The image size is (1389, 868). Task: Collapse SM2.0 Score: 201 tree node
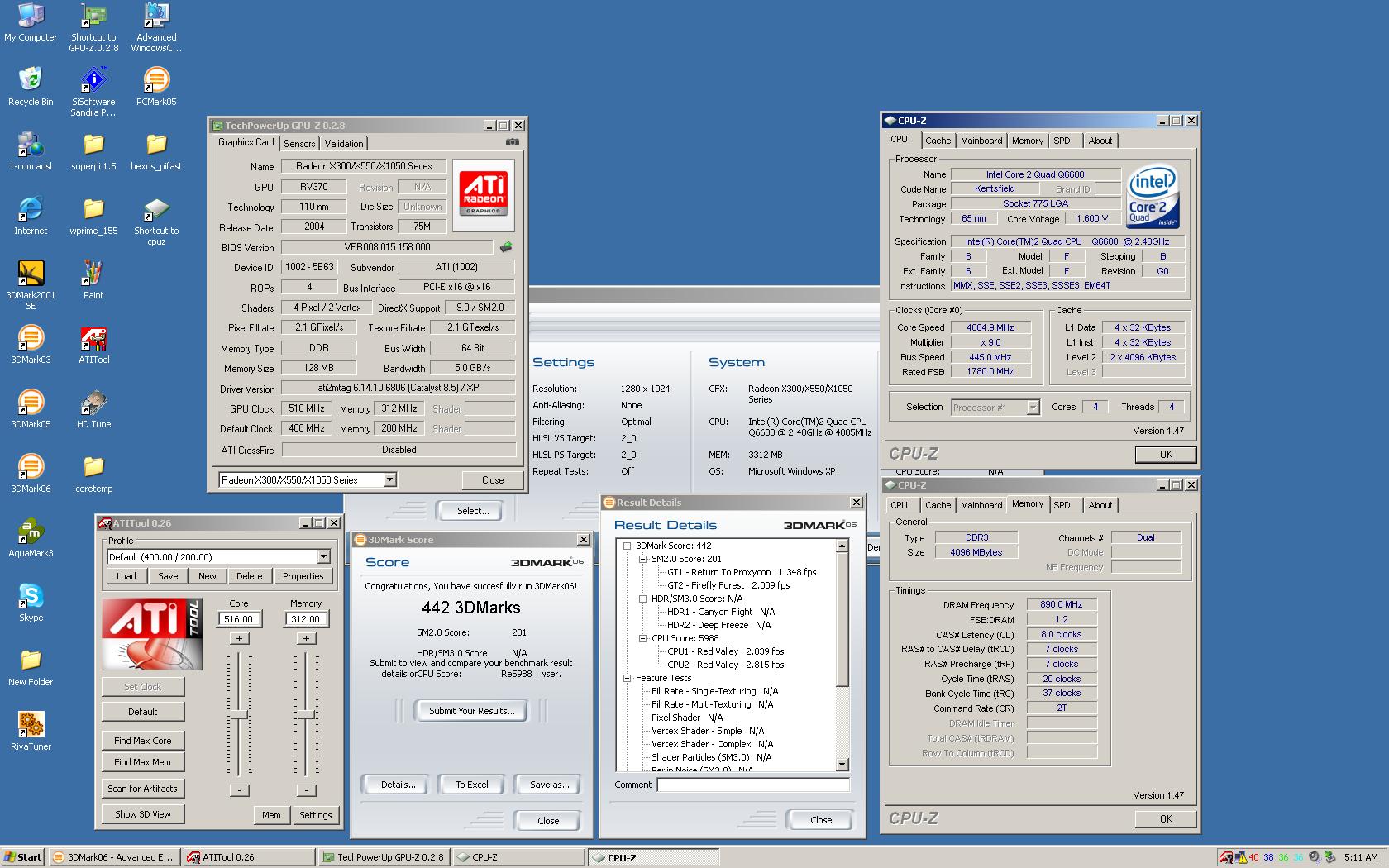(642, 559)
